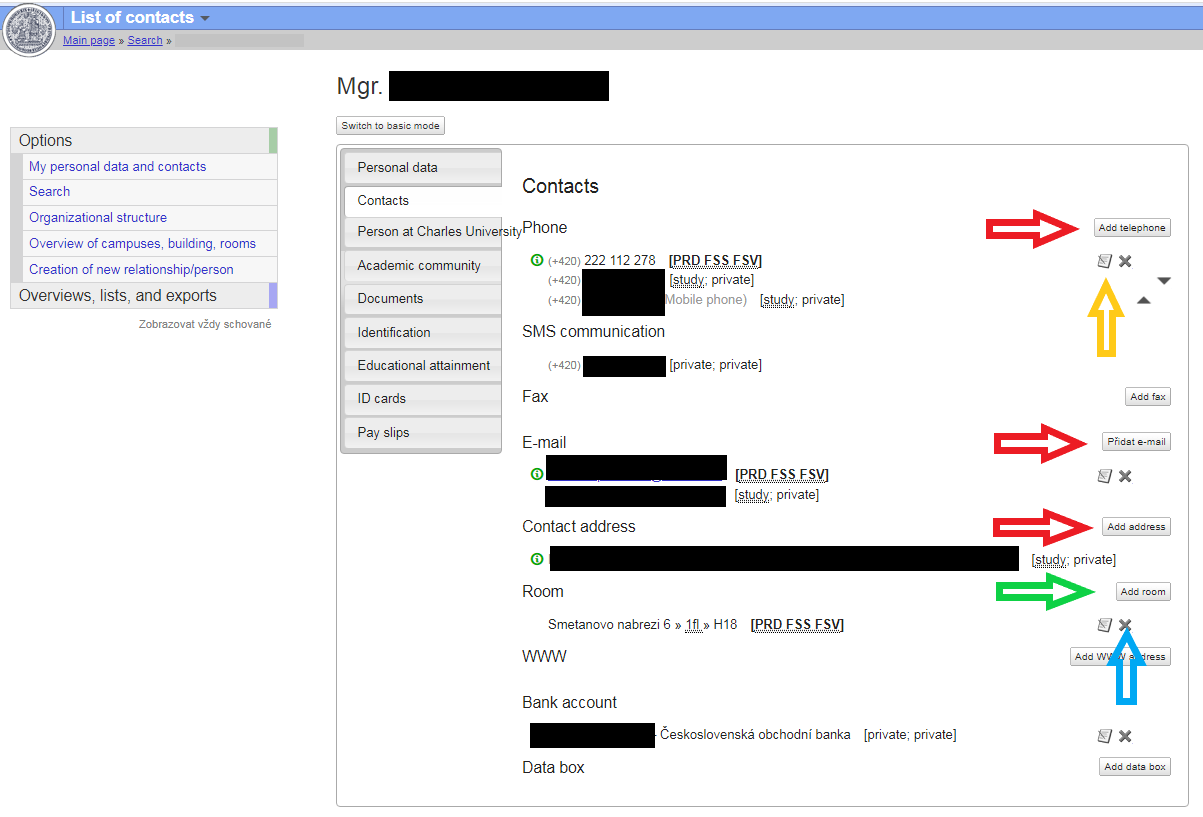Click the Charles University logo icon
This screenshot has height=817, width=1203.
tap(30, 30)
